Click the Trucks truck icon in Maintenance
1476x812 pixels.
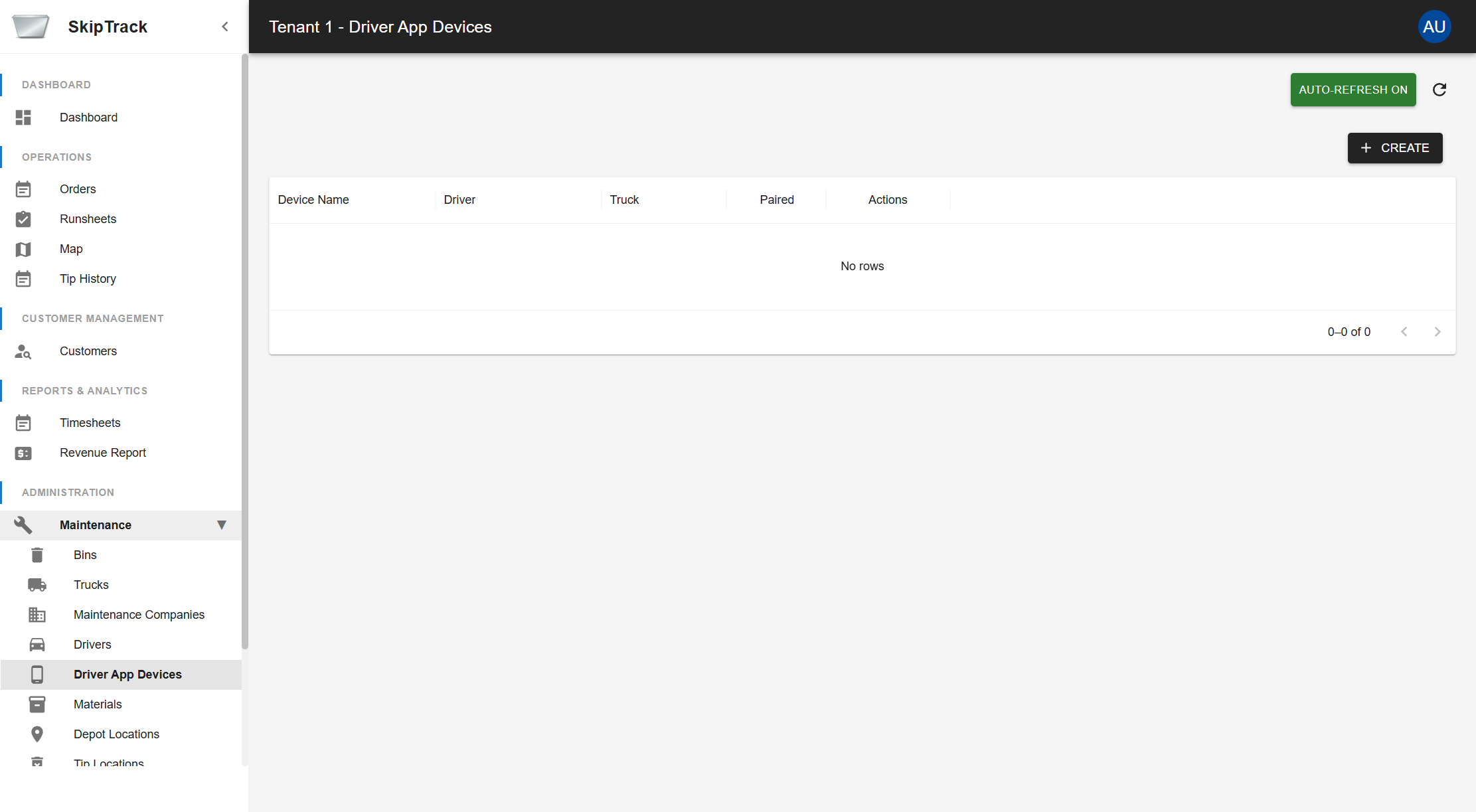pos(37,584)
